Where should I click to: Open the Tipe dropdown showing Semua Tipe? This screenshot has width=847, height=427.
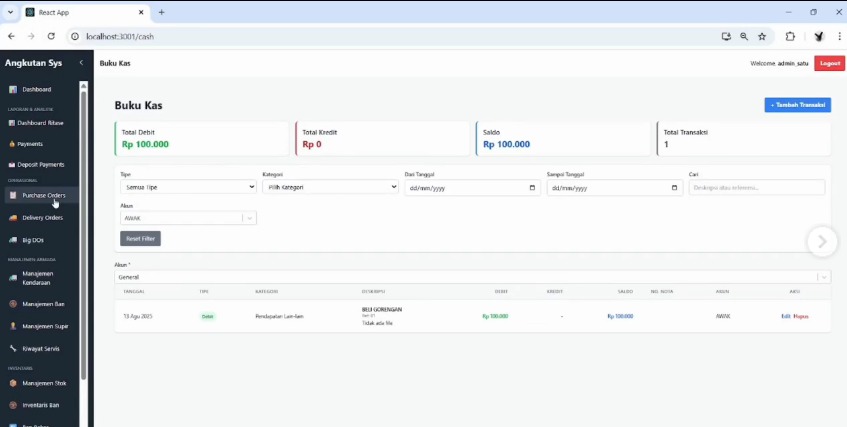[188, 187]
